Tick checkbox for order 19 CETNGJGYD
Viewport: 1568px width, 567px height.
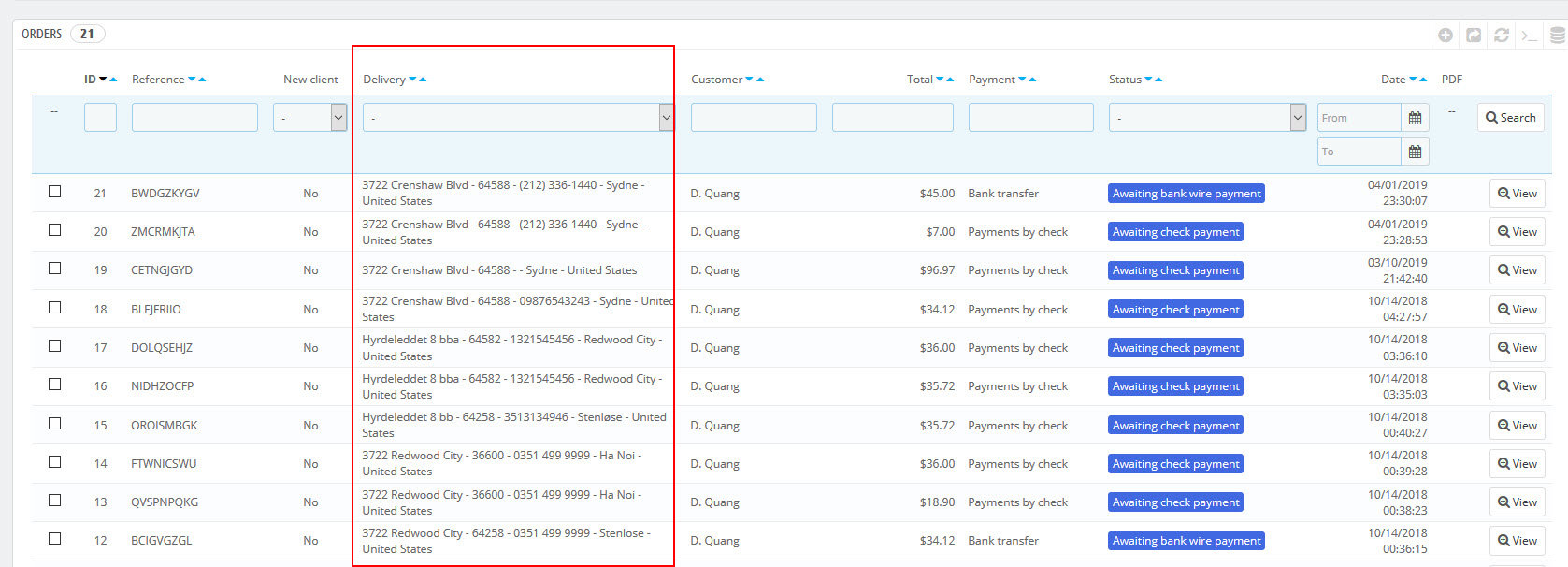(54, 268)
